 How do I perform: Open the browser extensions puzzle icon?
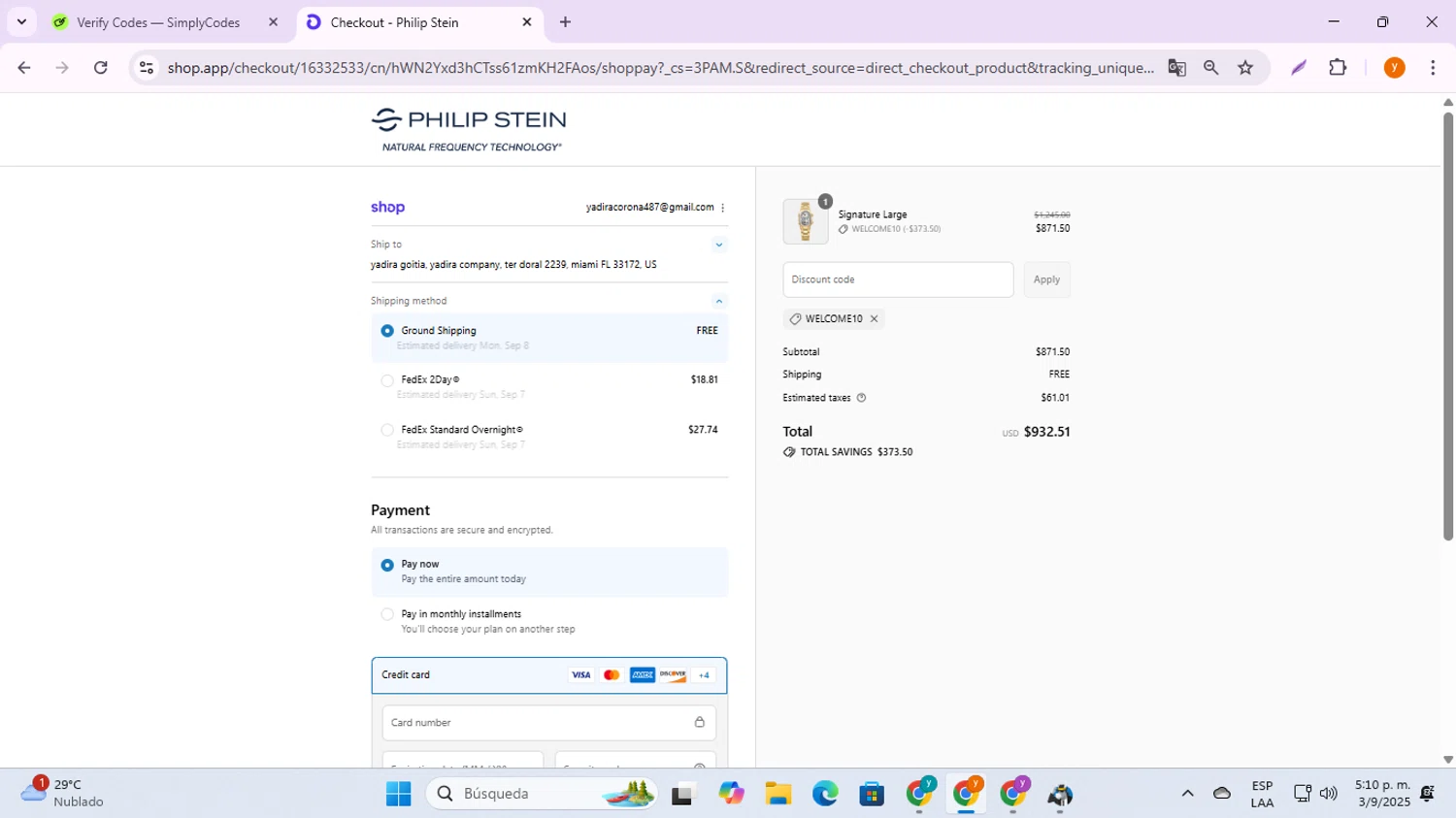(x=1338, y=68)
